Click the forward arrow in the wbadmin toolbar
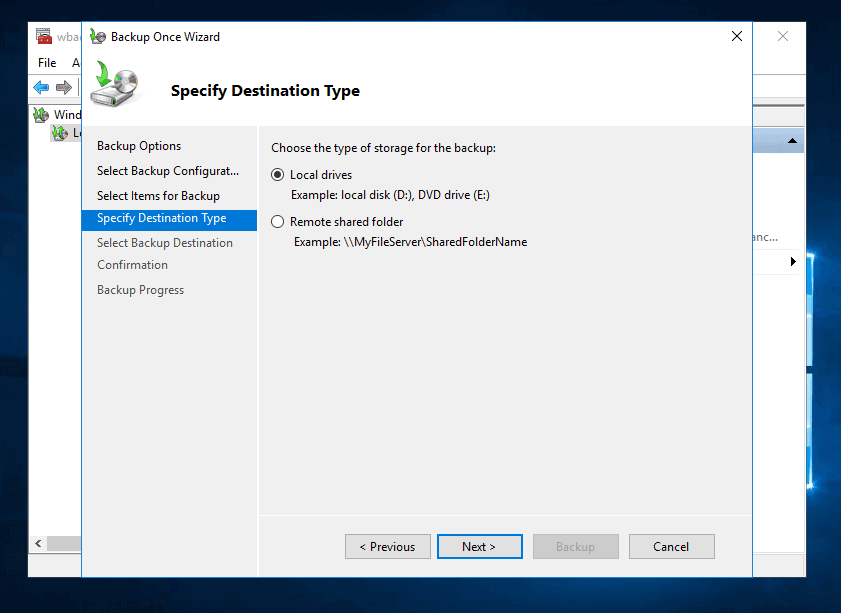The image size is (841, 613). click(x=64, y=88)
